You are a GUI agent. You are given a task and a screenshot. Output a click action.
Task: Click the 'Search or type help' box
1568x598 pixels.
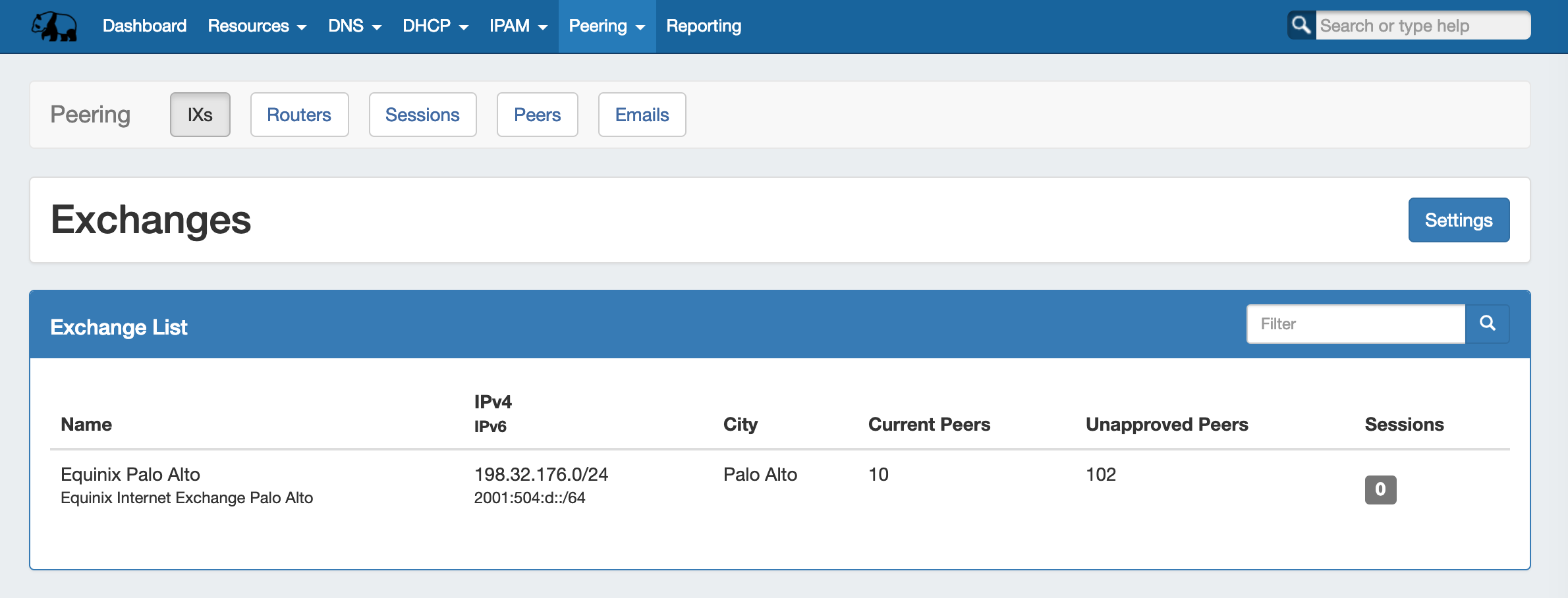coord(1422,26)
